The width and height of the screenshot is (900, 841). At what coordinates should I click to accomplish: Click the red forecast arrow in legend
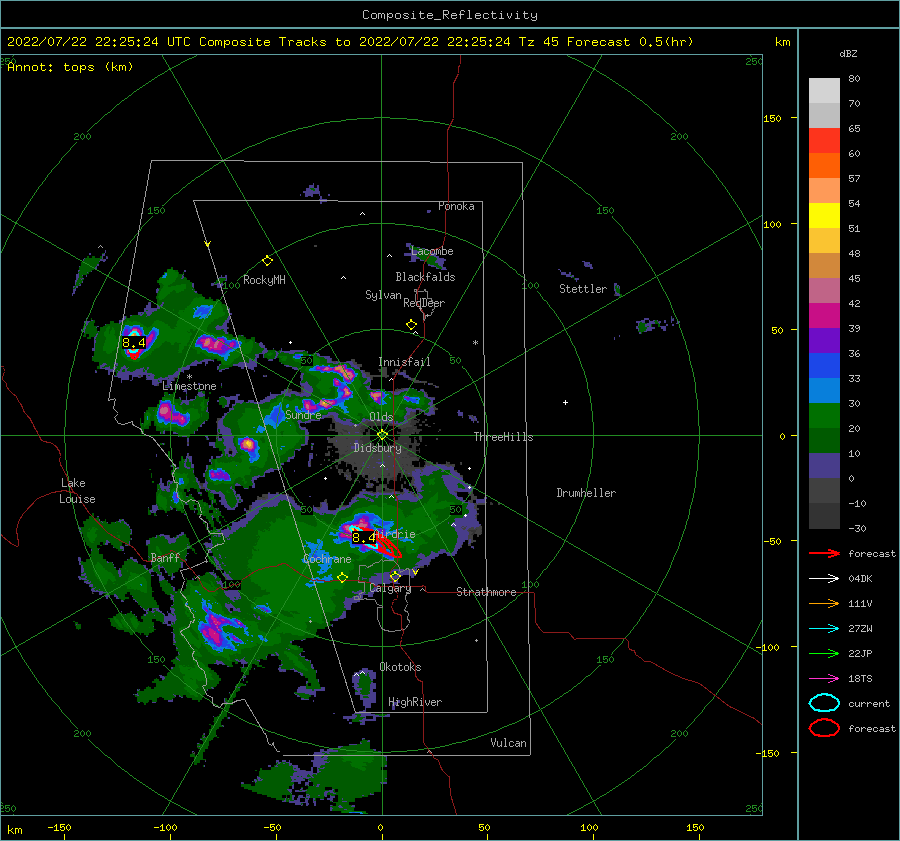point(824,553)
